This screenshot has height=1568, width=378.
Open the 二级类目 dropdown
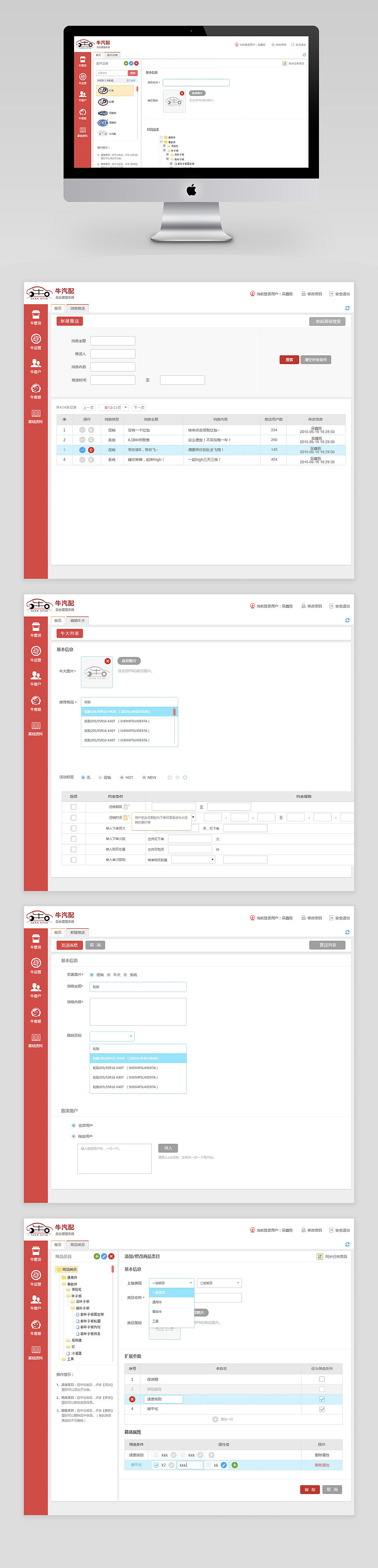220,1283
